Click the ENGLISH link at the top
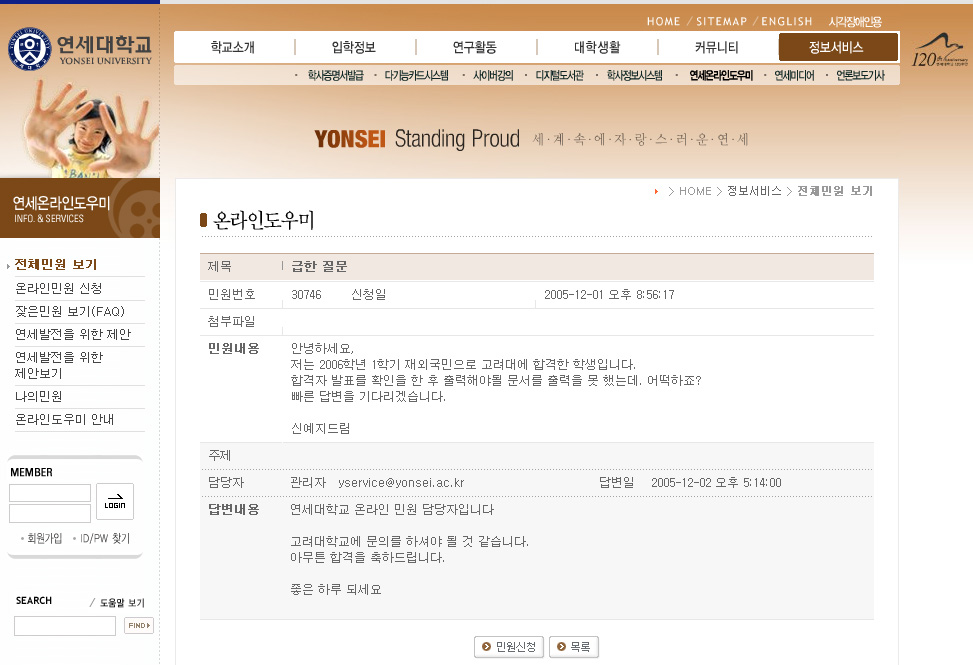973x665 pixels. (787, 21)
